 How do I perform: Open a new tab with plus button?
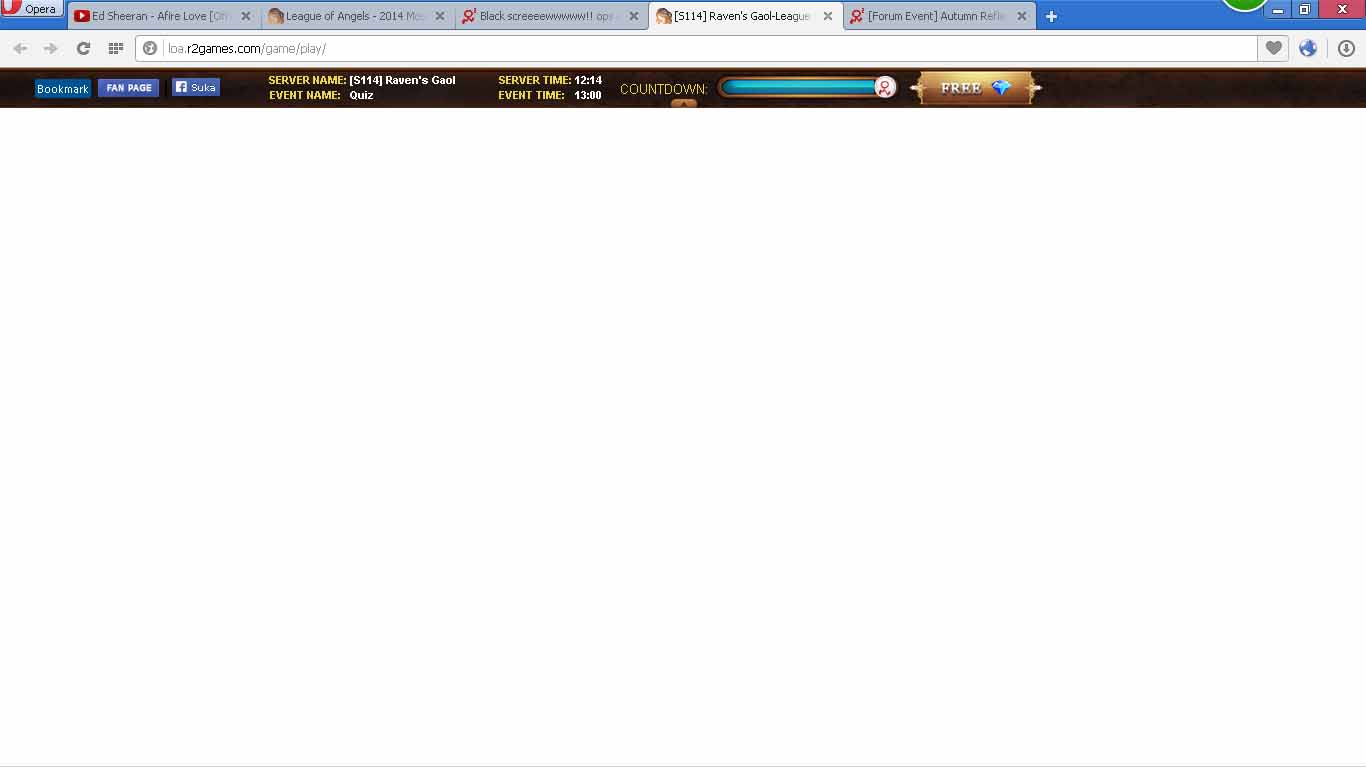click(x=1051, y=16)
